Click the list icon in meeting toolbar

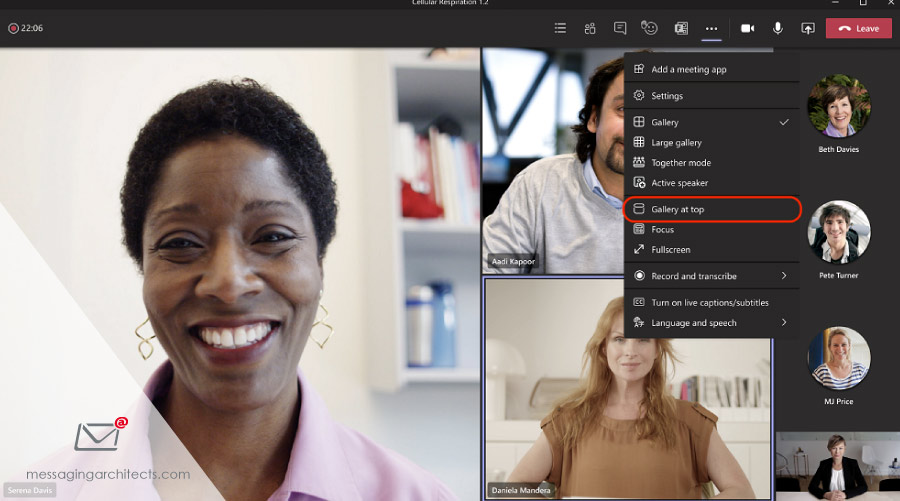[561, 28]
